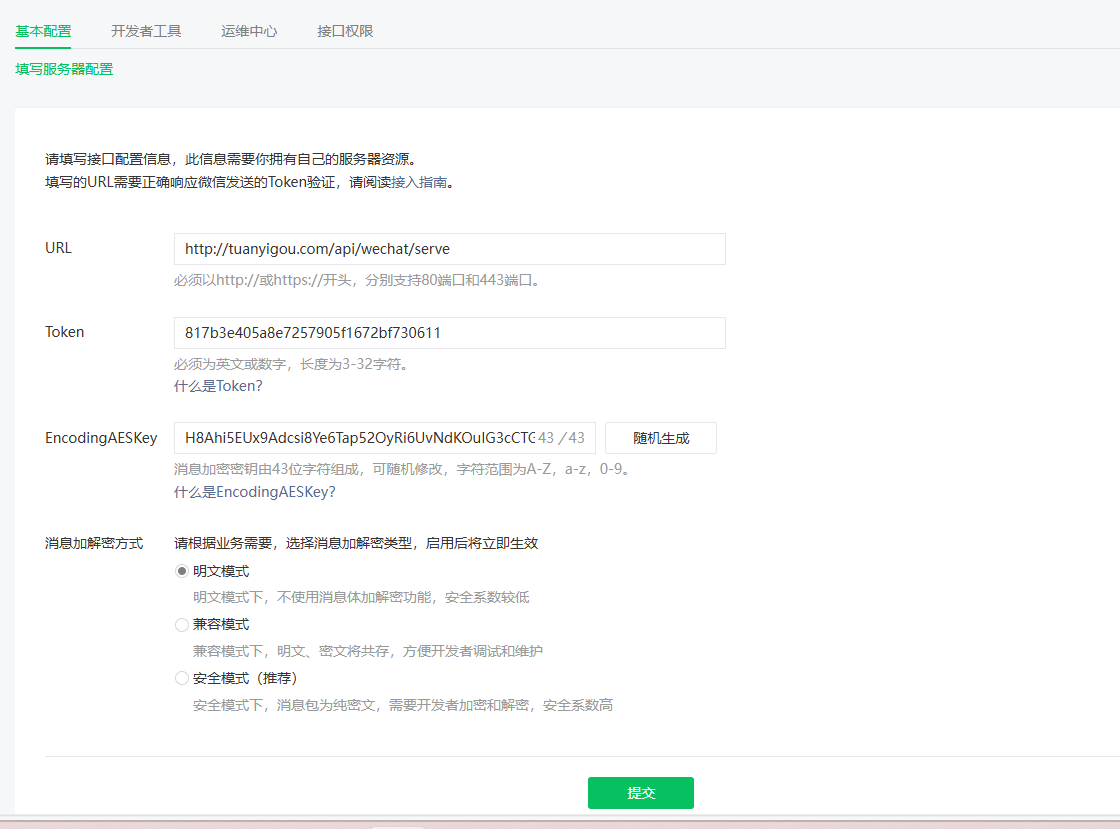Click the 消息加解密方式 label
Viewport: 1120px width, 829px height.
coord(94,543)
